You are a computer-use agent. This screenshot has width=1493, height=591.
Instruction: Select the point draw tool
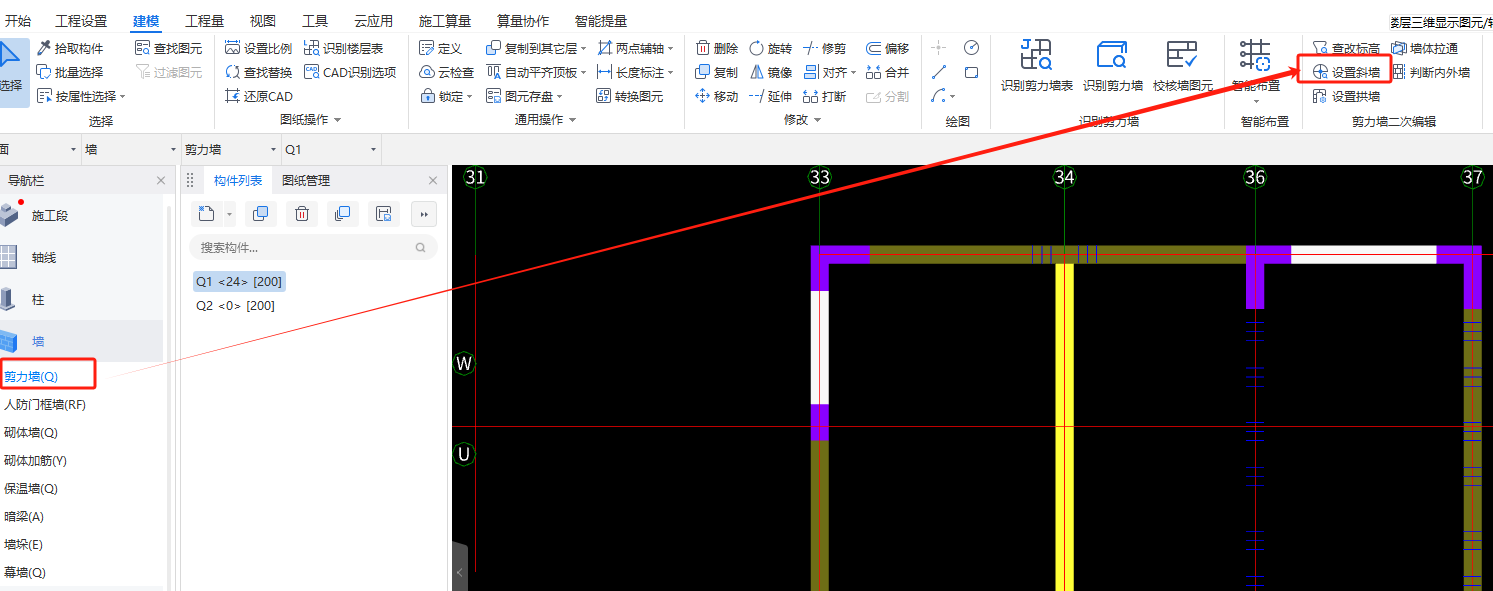(x=939, y=48)
